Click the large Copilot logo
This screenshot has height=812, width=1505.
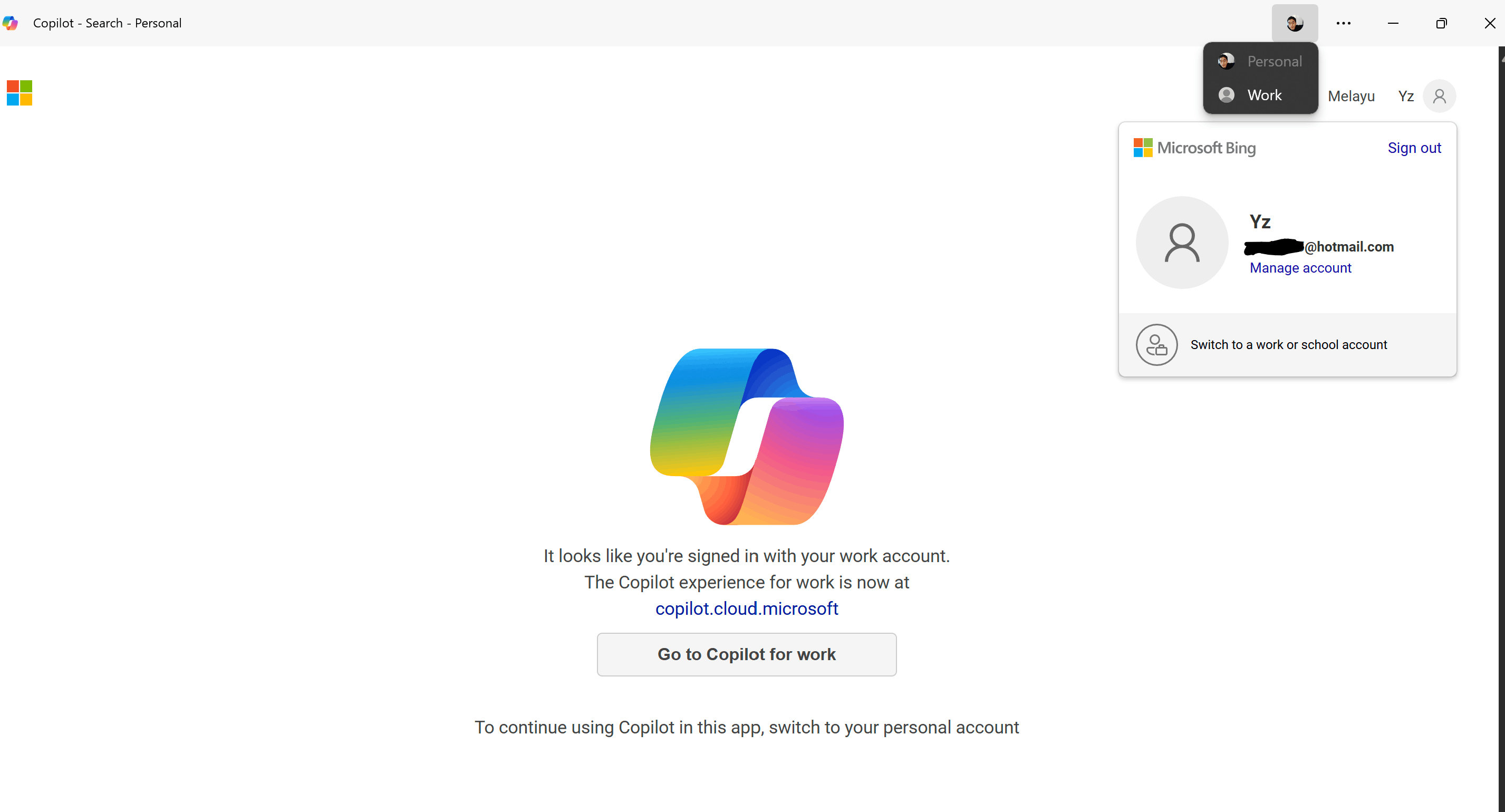click(x=747, y=437)
